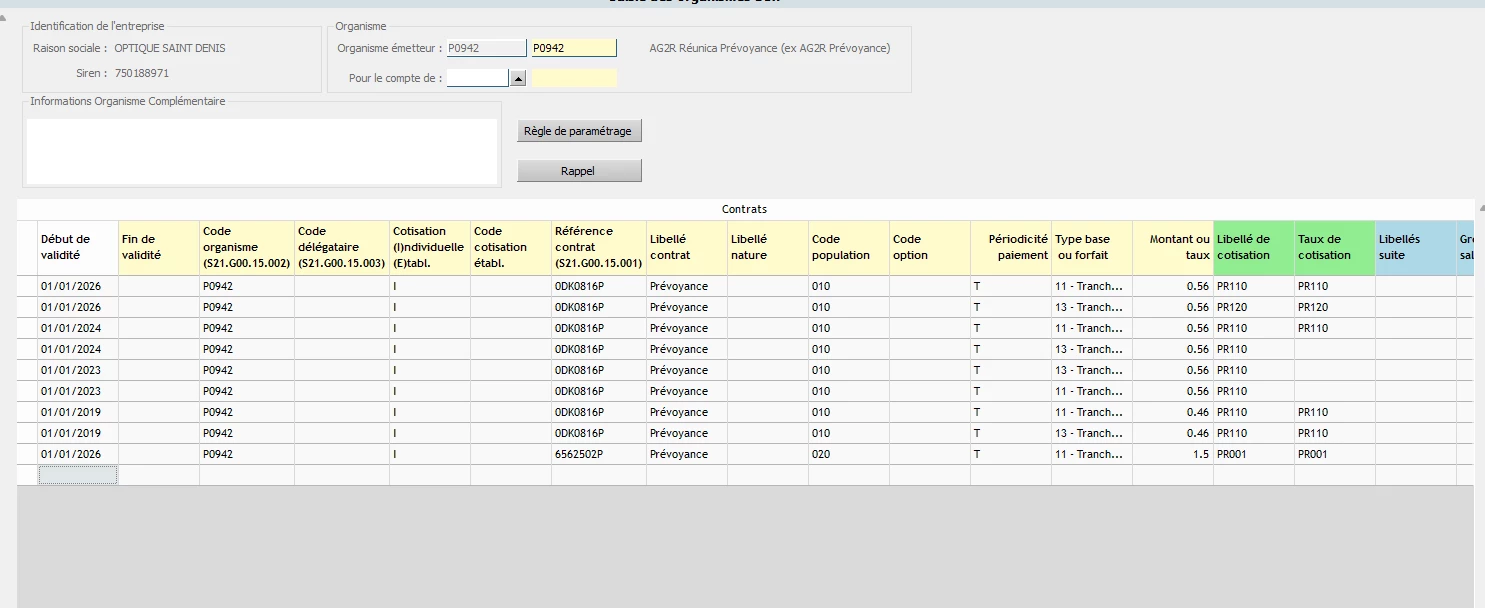Click the Périodicité paiement column header

[x=1010, y=247]
